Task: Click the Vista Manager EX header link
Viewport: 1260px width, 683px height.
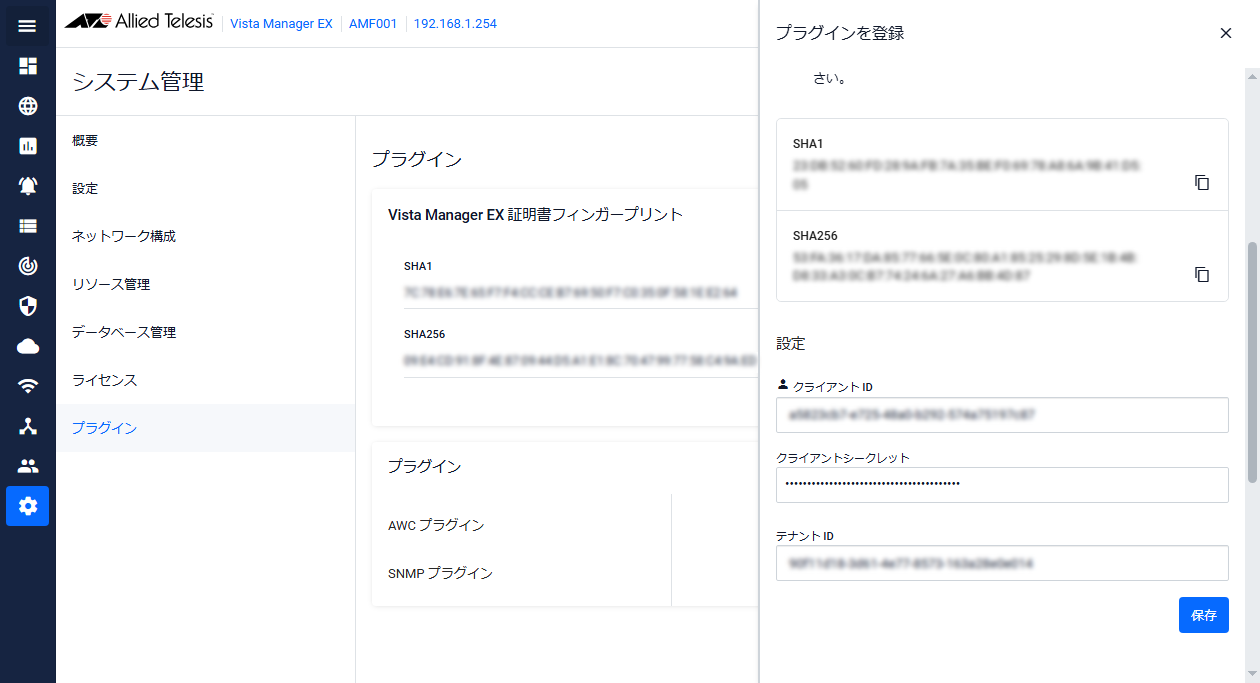Action: tap(281, 23)
